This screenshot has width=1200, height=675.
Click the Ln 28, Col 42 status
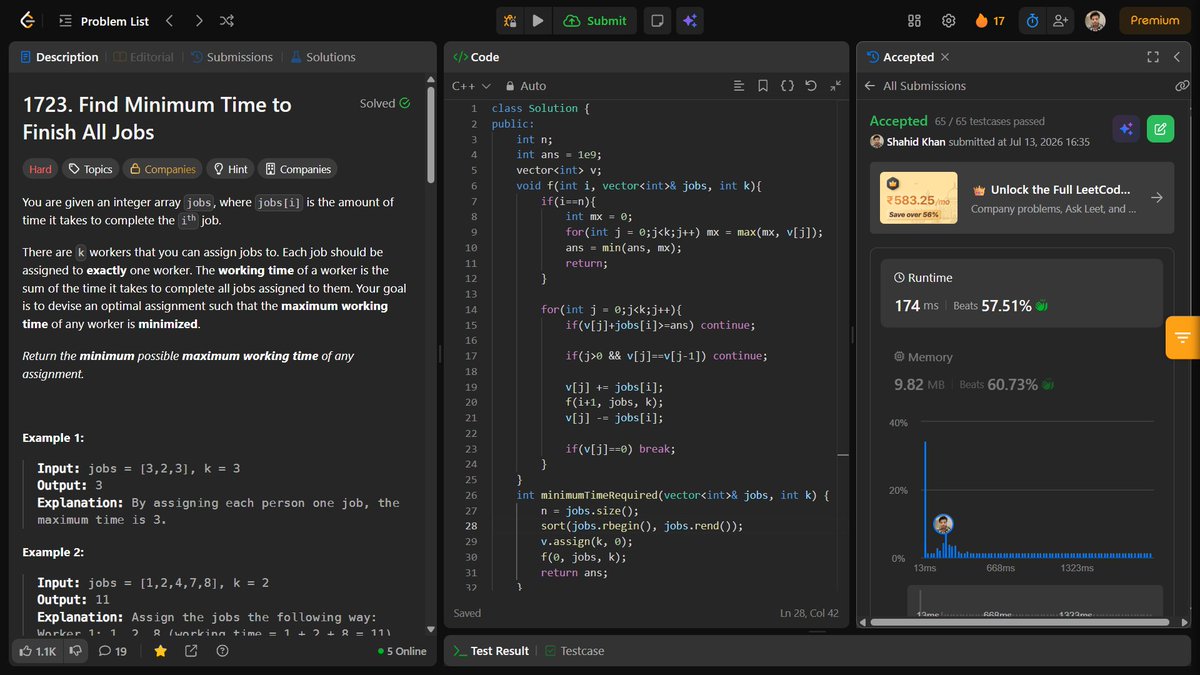(809, 613)
